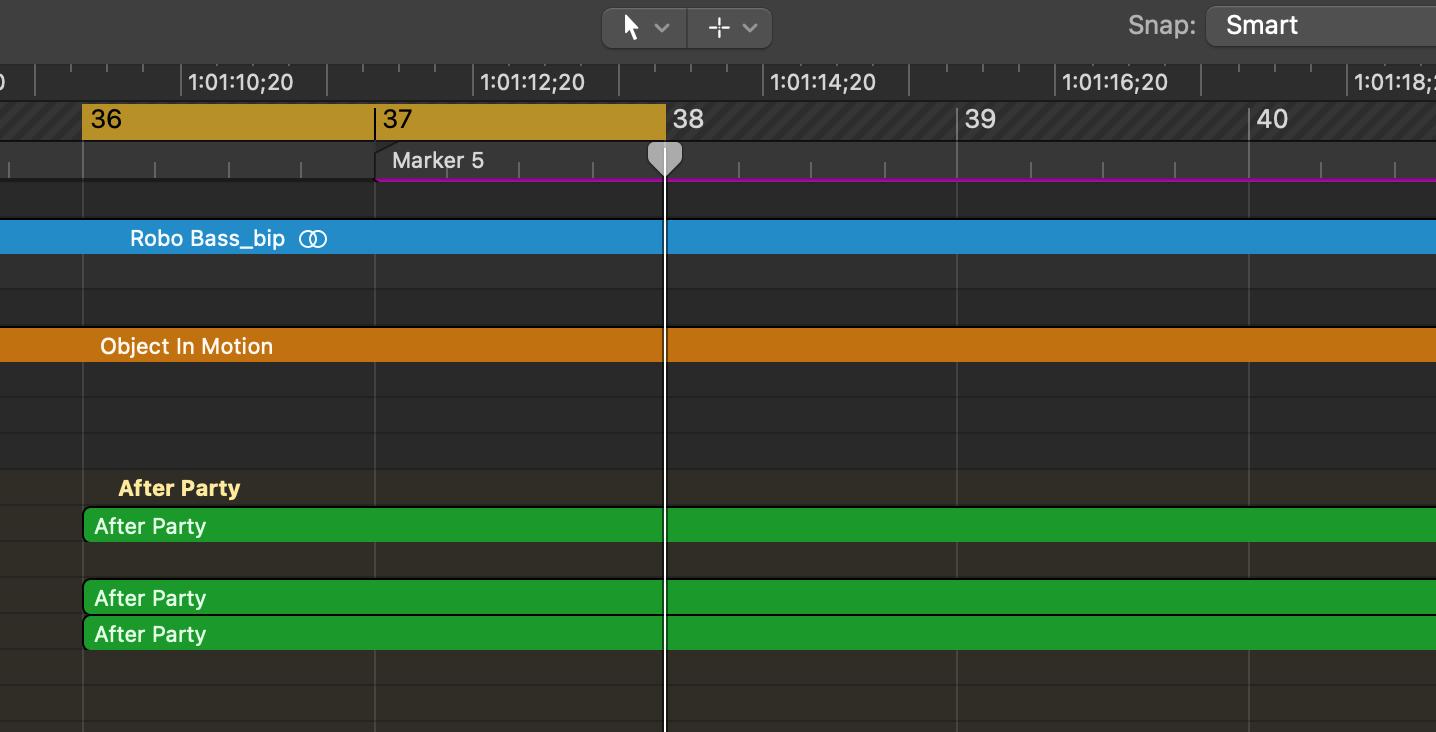The height and width of the screenshot is (732, 1436).
Task: Select the Pointer tool icon
Action: click(631, 27)
